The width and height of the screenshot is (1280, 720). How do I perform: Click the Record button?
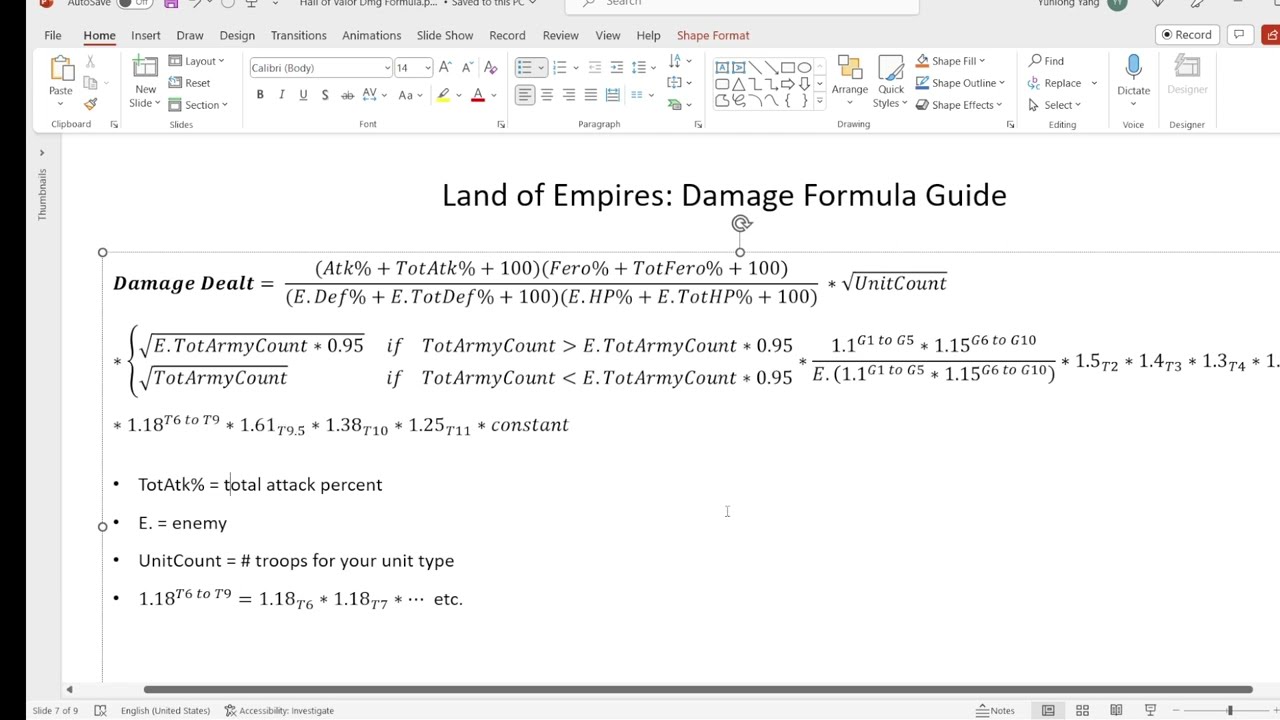1187,35
